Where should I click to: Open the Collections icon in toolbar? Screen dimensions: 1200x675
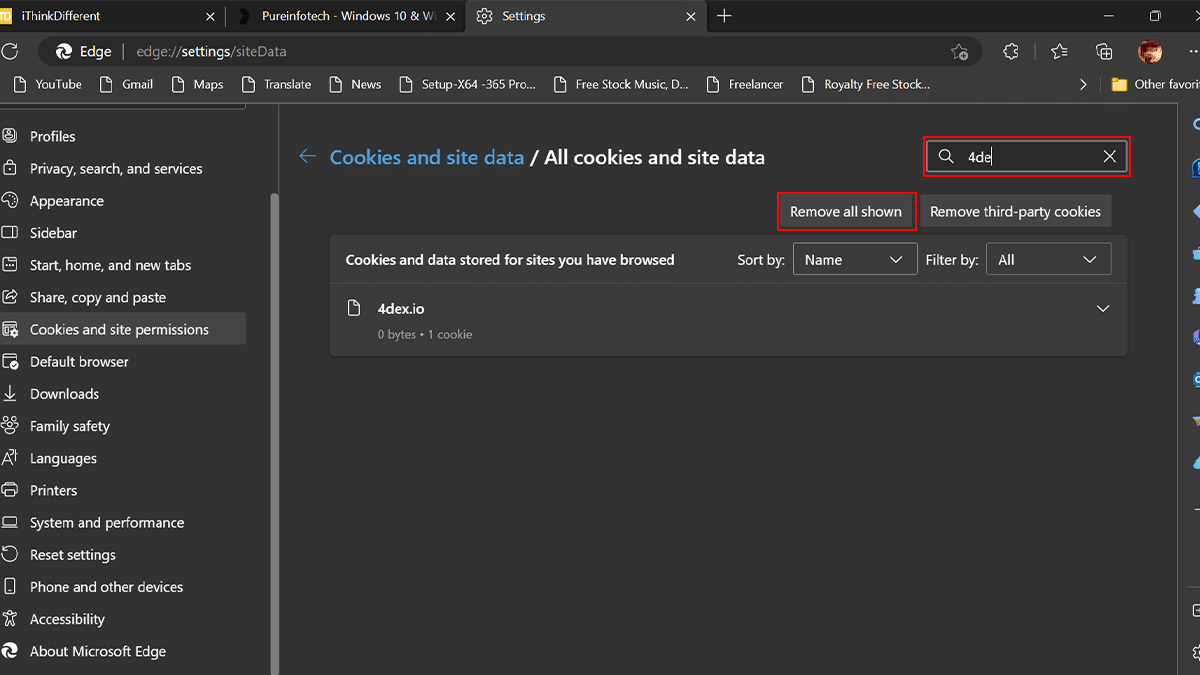point(1104,51)
